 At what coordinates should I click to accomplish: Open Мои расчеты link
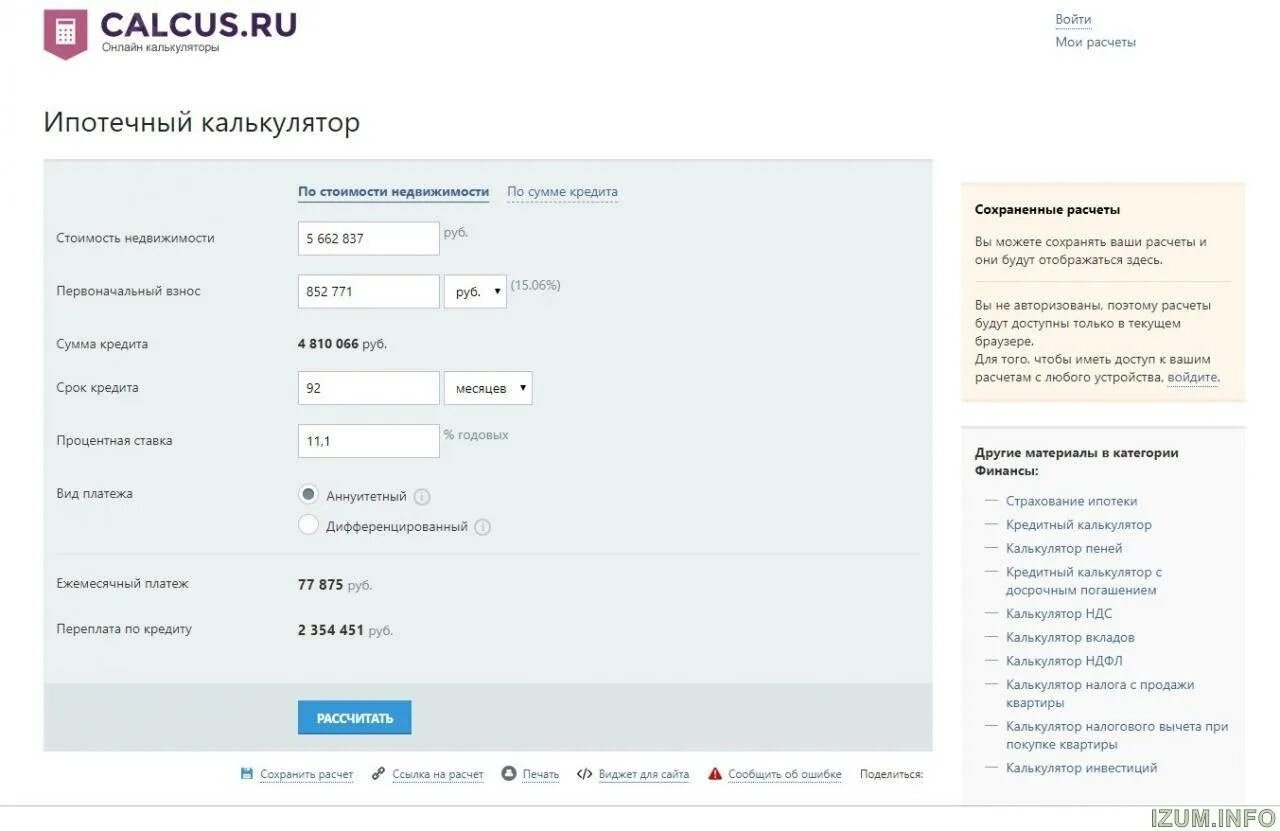[1096, 42]
